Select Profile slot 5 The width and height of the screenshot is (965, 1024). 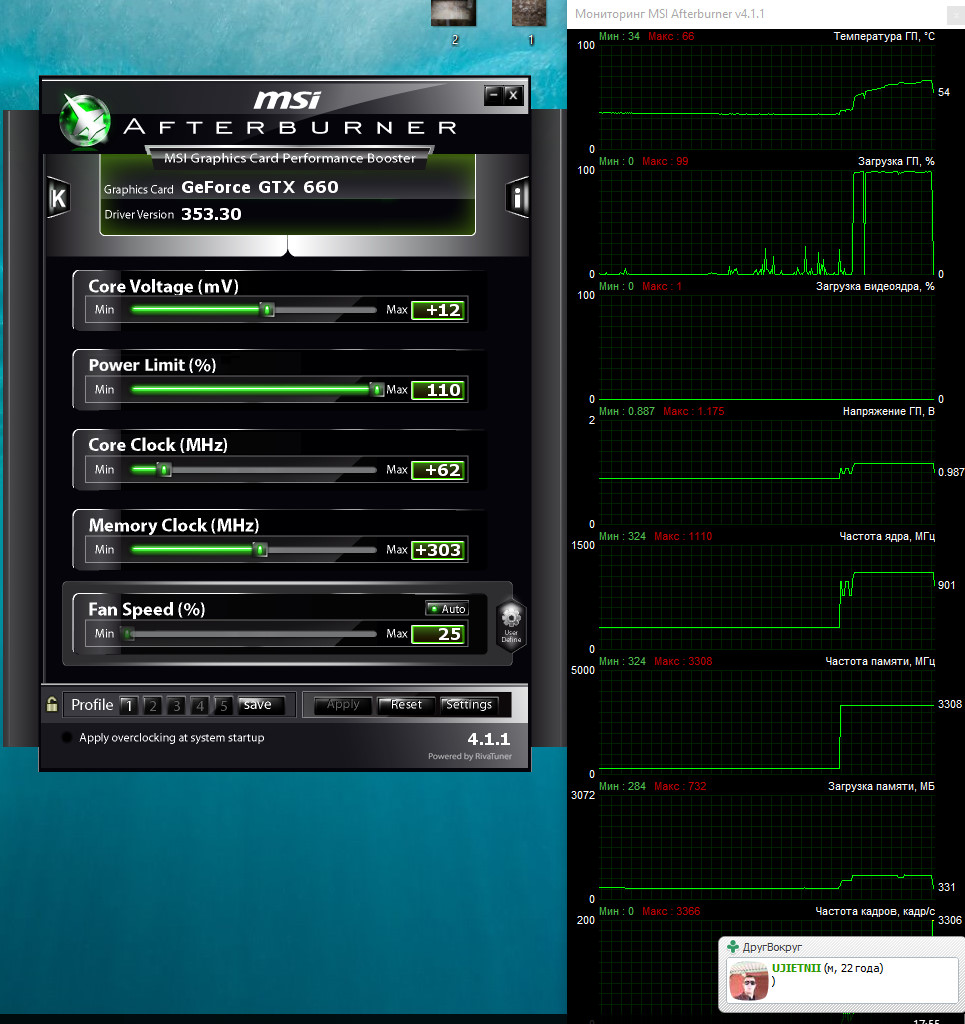(x=223, y=705)
